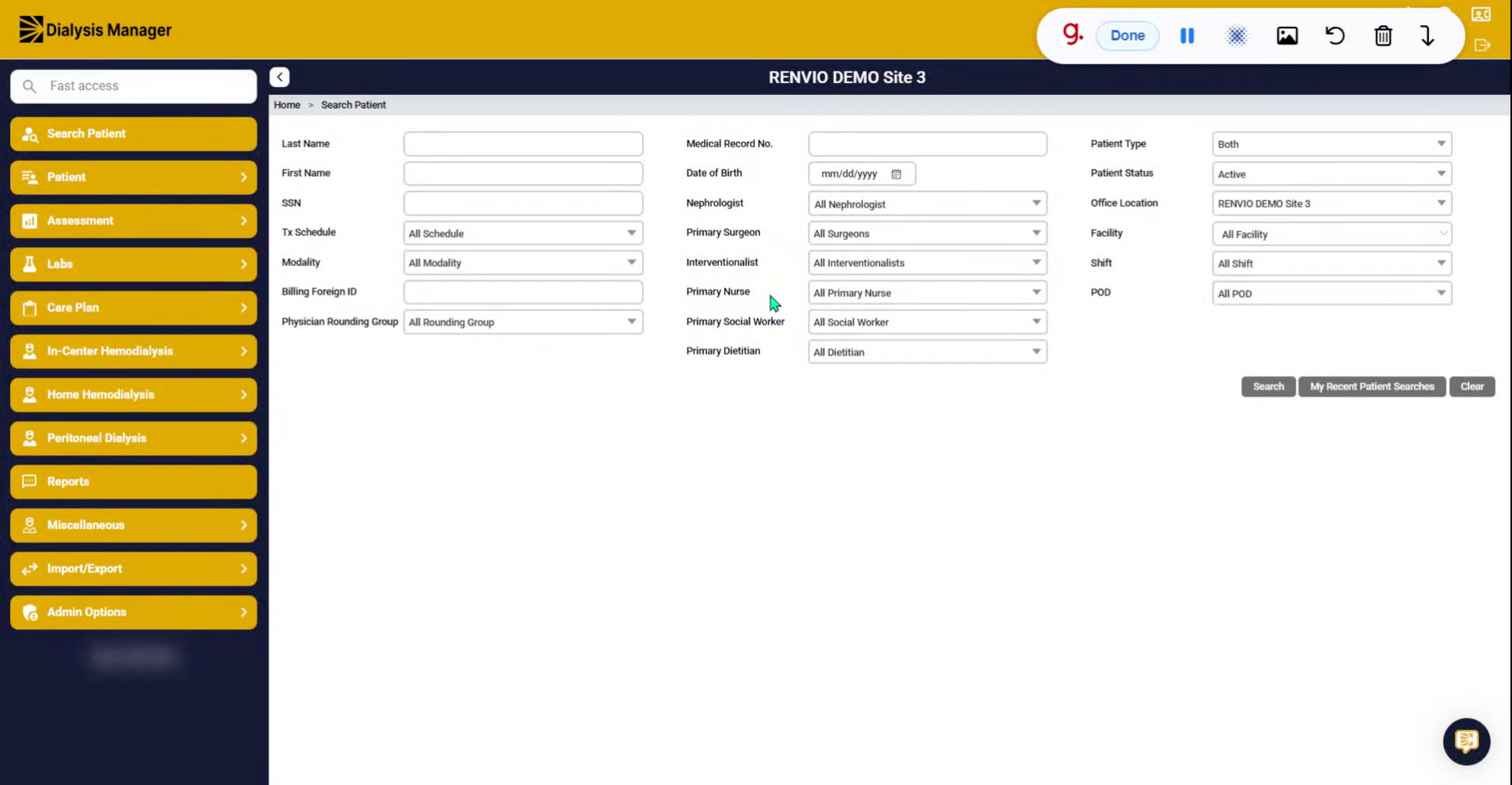Click the pause recording icon

[1187, 36]
